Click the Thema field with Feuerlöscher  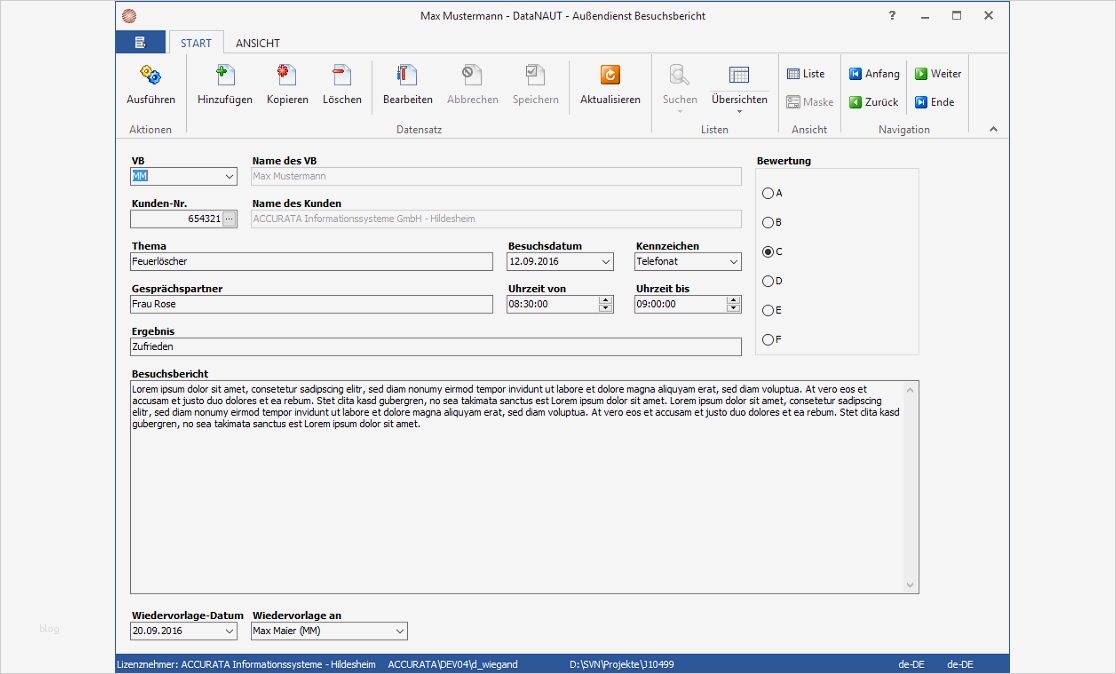311,261
